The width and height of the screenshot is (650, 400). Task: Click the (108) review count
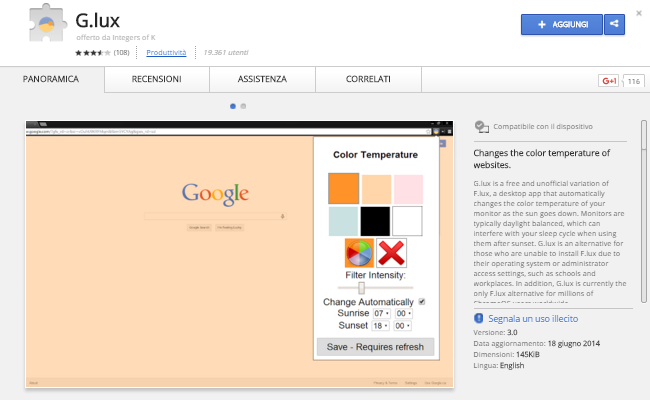[121, 53]
